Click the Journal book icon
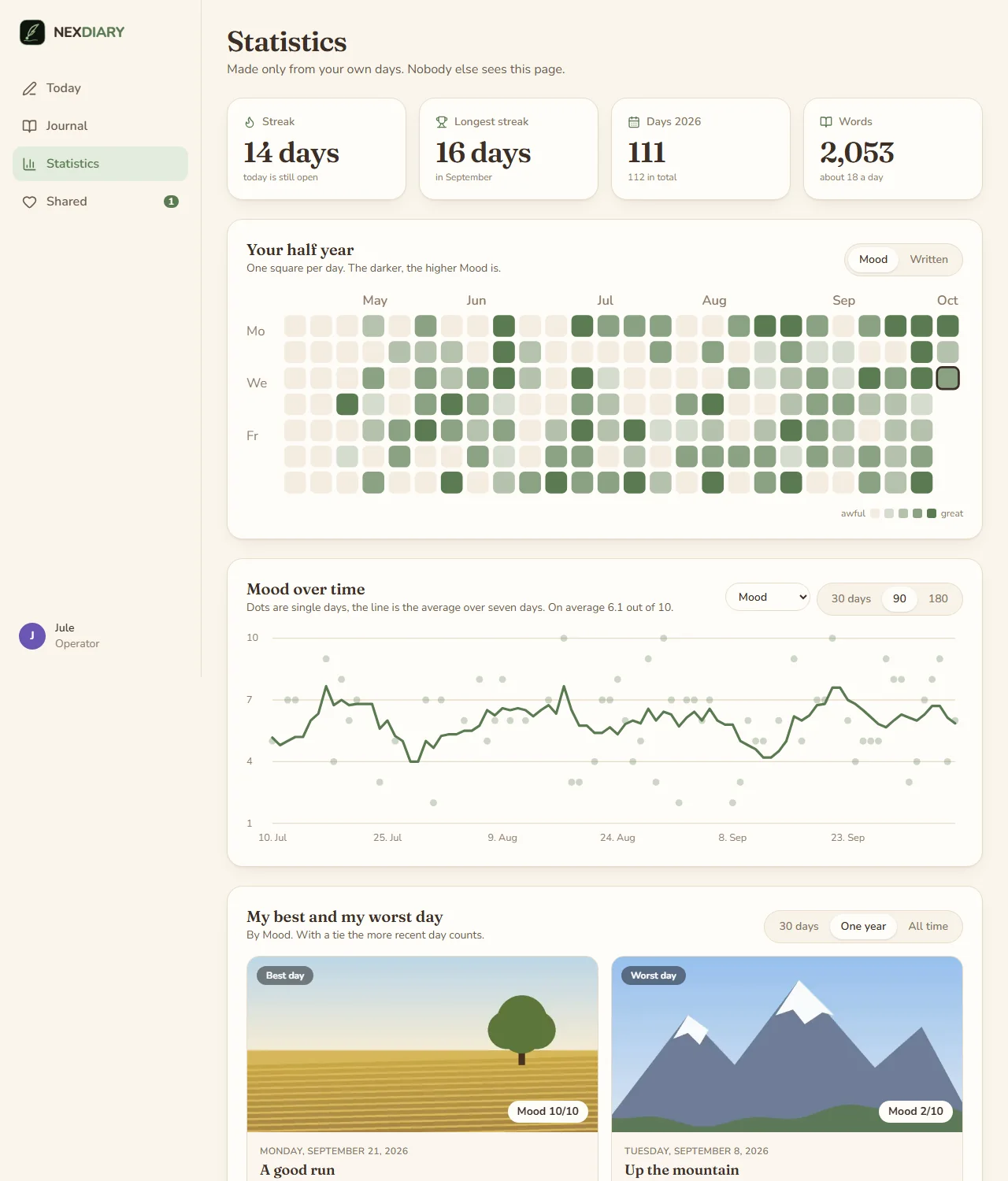This screenshot has width=1008, height=1181. [x=30, y=126]
